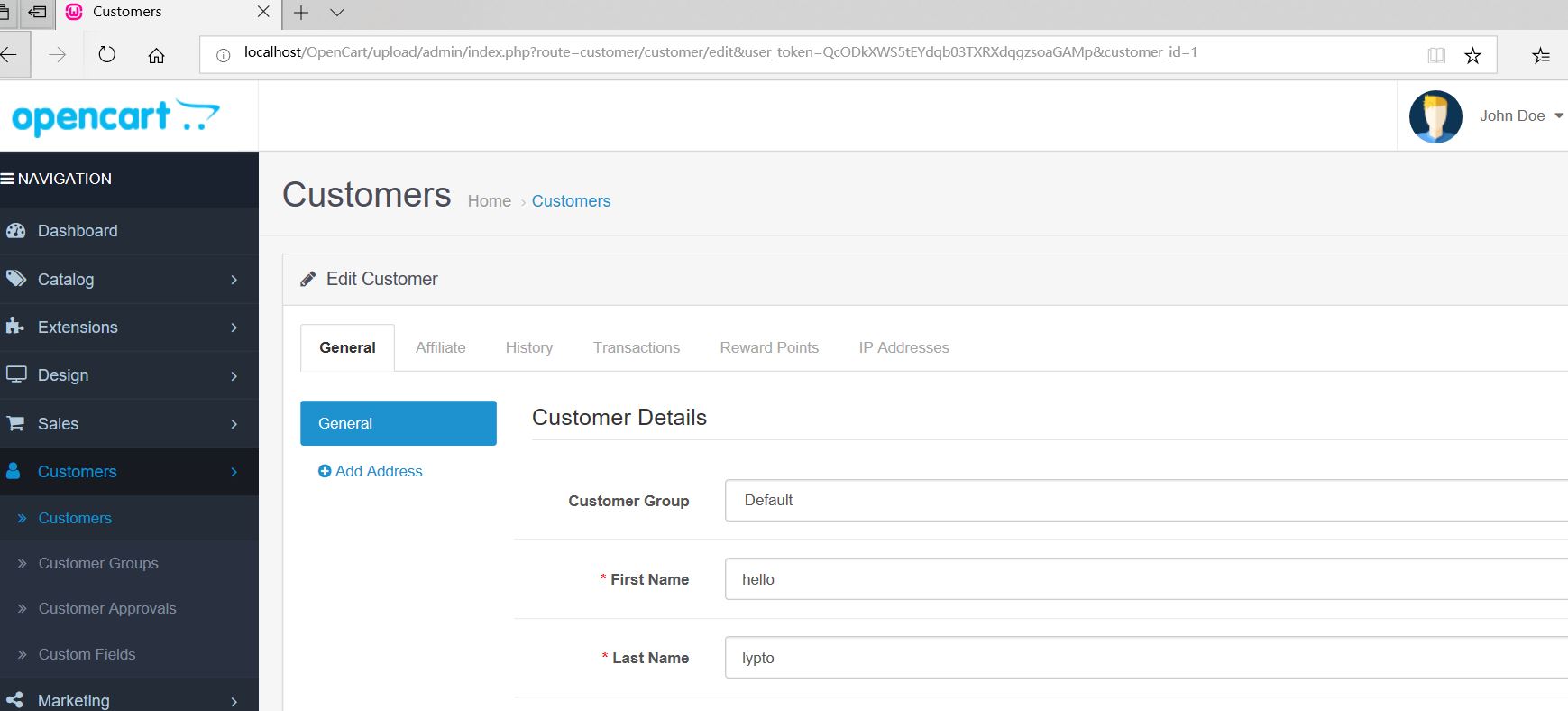Click the Customers breadcrumb link

(571, 201)
